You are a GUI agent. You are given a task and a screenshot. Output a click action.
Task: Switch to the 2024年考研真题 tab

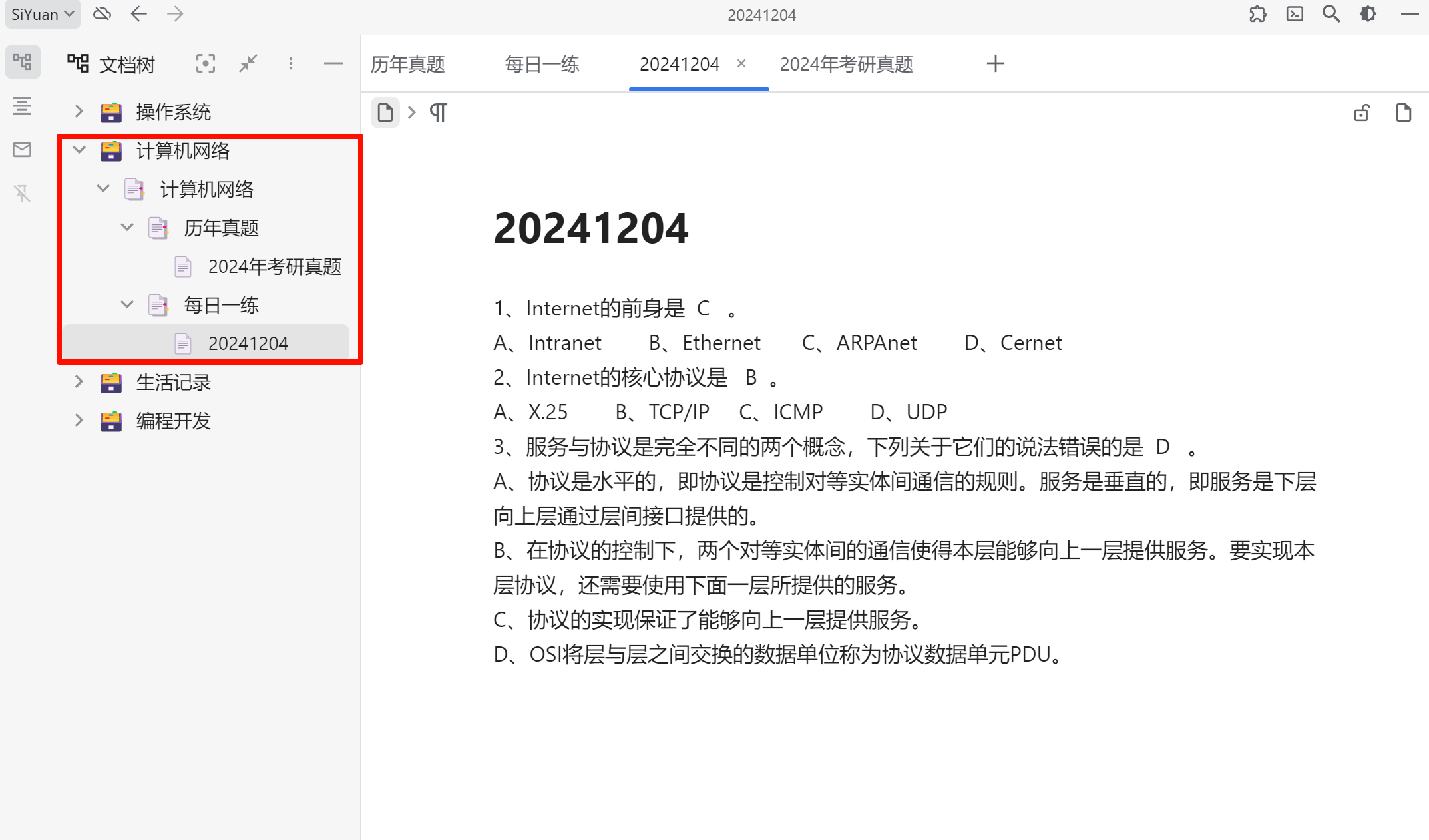tap(846, 64)
